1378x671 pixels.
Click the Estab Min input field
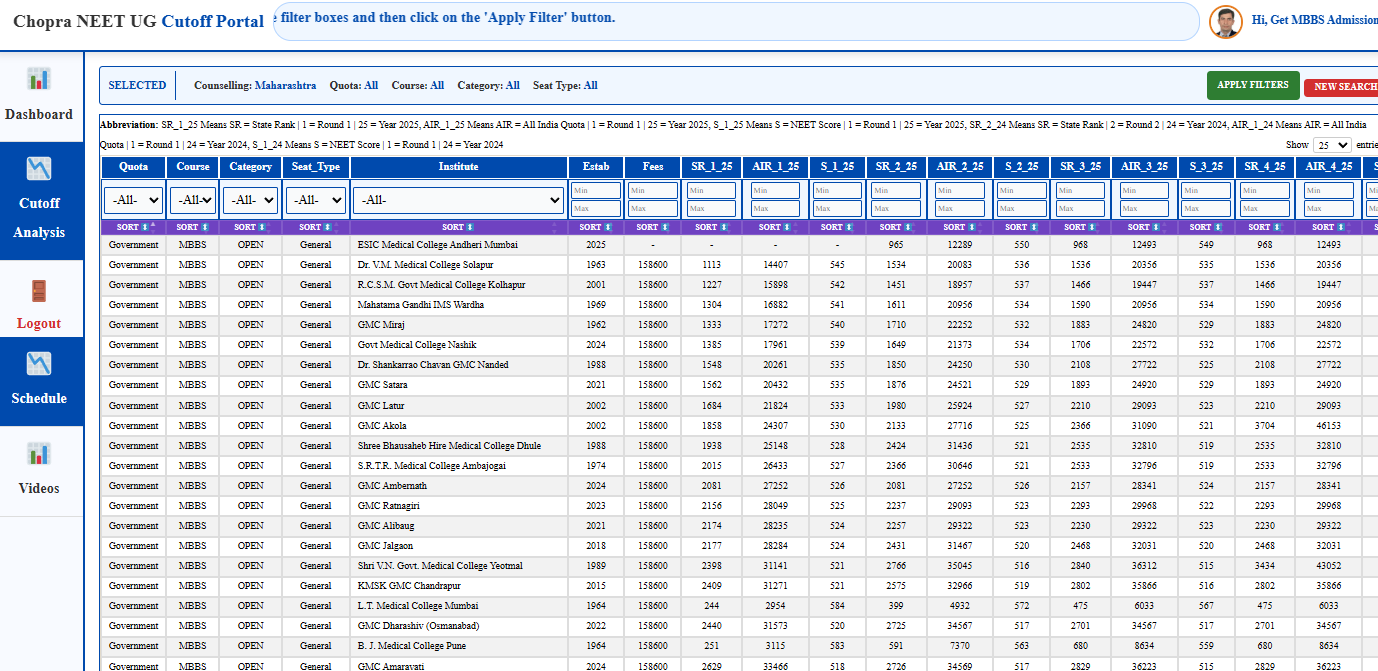[596, 191]
